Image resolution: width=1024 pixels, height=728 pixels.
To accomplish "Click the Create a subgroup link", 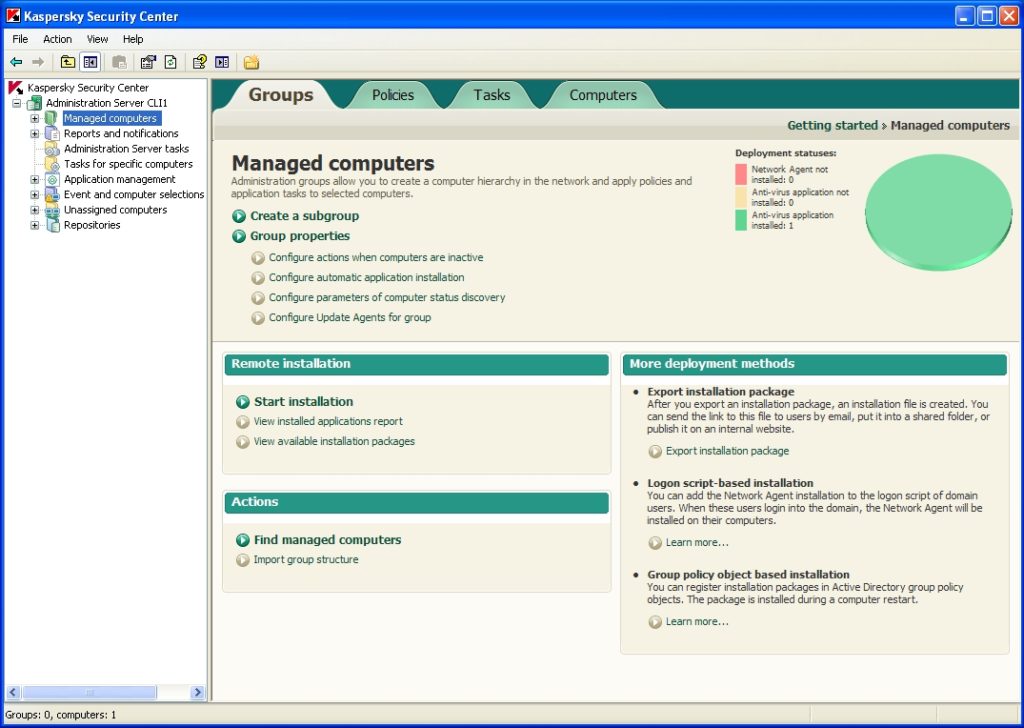I will coord(304,216).
